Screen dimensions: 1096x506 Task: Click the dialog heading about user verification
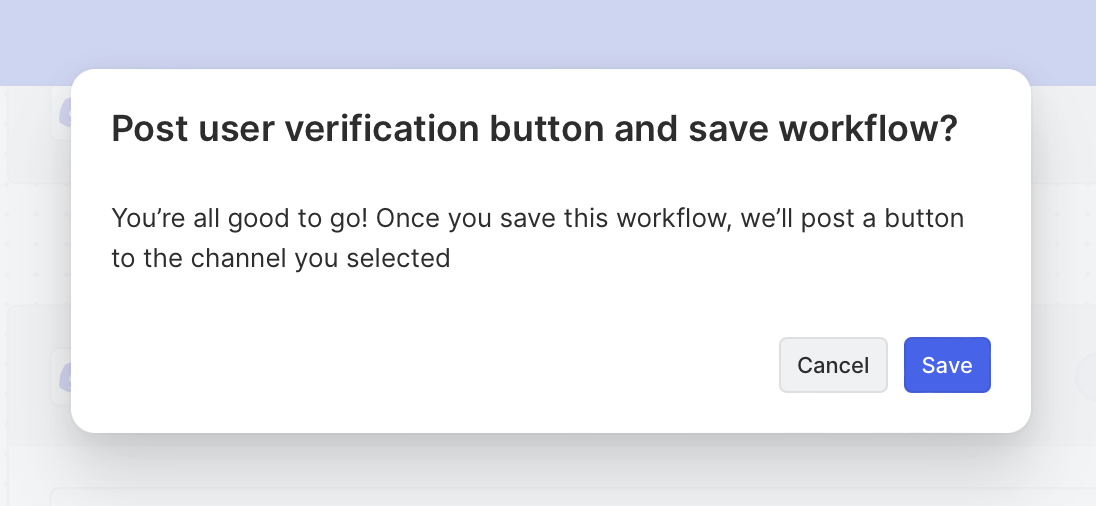click(534, 130)
